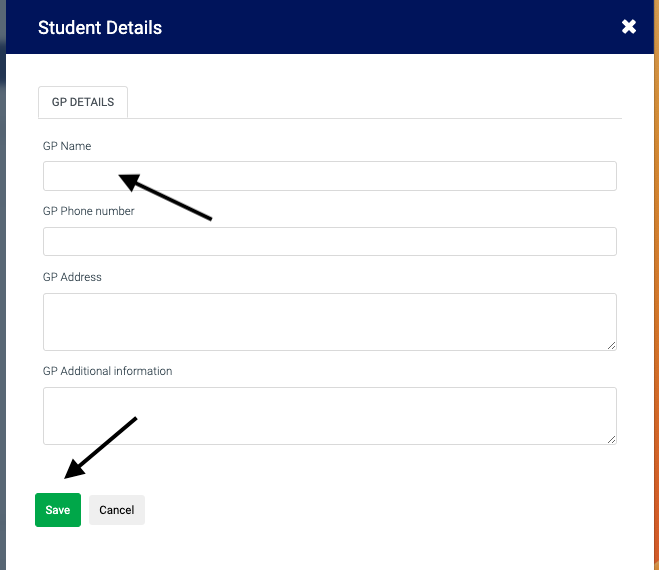The height and width of the screenshot is (570, 659).
Task: Save the student GP details
Action: point(58,510)
